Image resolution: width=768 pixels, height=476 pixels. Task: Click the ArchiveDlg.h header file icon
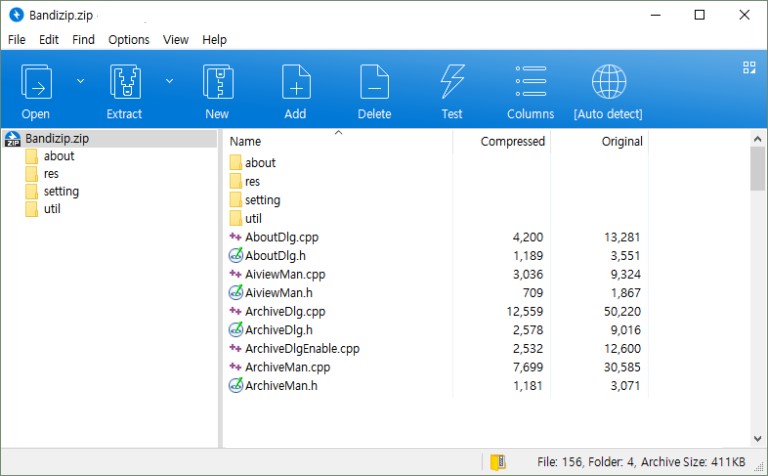pos(236,330)
